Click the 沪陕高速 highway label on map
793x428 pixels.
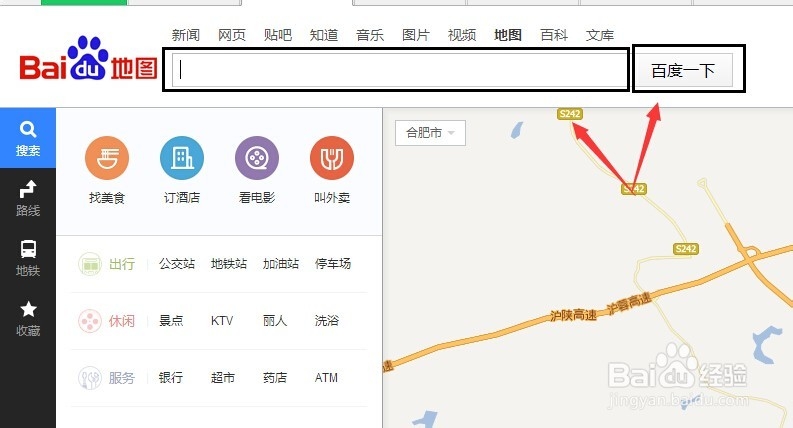point(574,315)
